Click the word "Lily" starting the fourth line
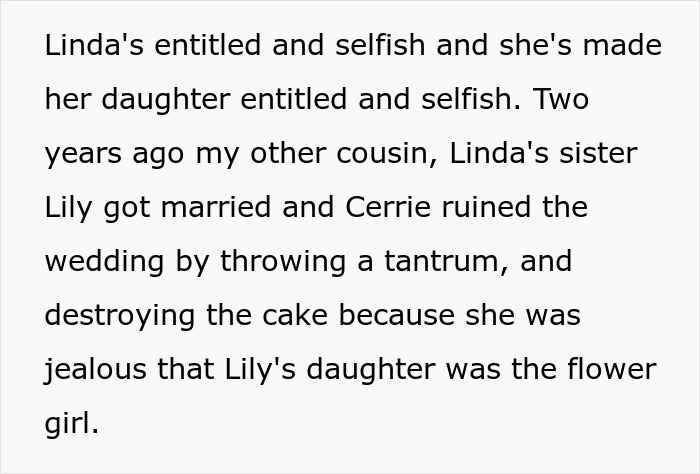This screenshot has height=474, width=700. click(x=68, y=209)
